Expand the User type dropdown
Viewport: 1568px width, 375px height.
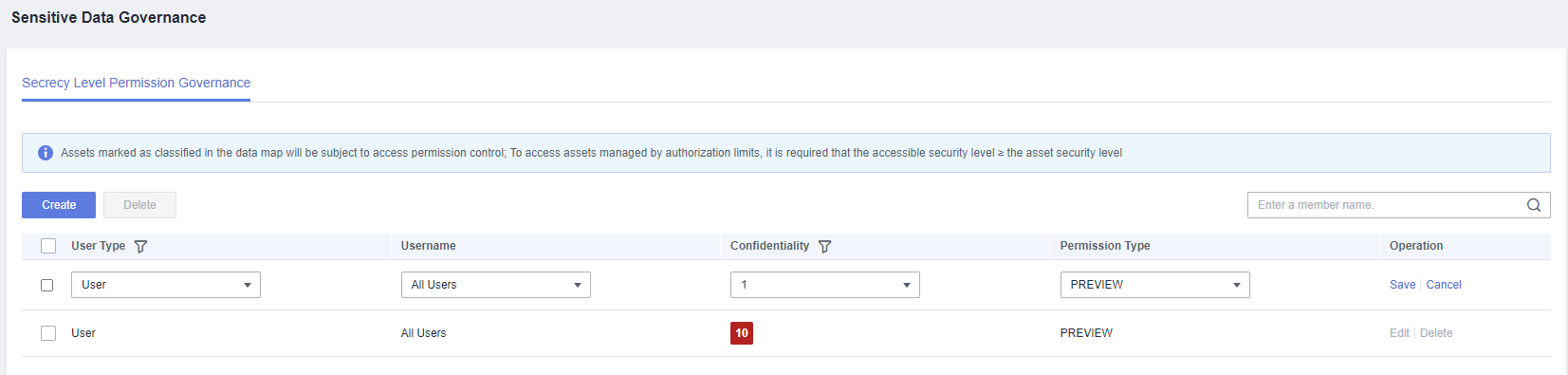click(x=166, y=285)
